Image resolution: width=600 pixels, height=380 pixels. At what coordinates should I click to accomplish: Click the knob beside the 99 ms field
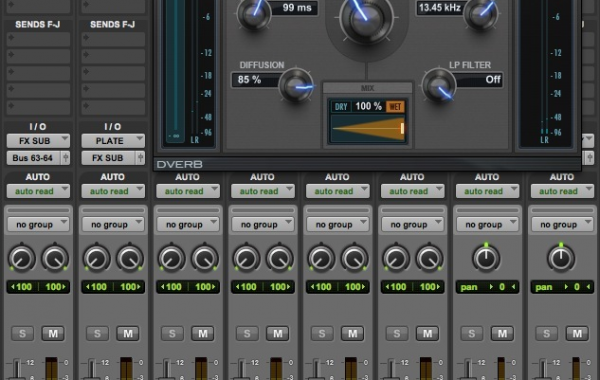(253, 13)
